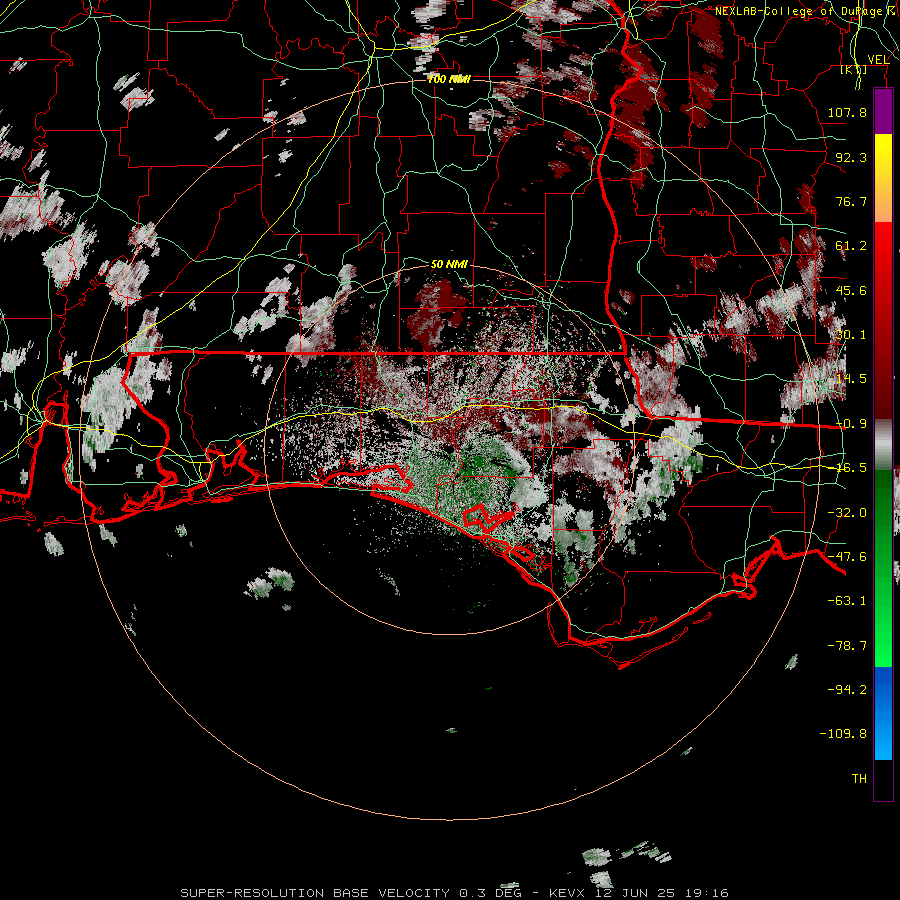900x900 pixels.
Task: Click the TH label on the scale
Action: click(859, 779)
